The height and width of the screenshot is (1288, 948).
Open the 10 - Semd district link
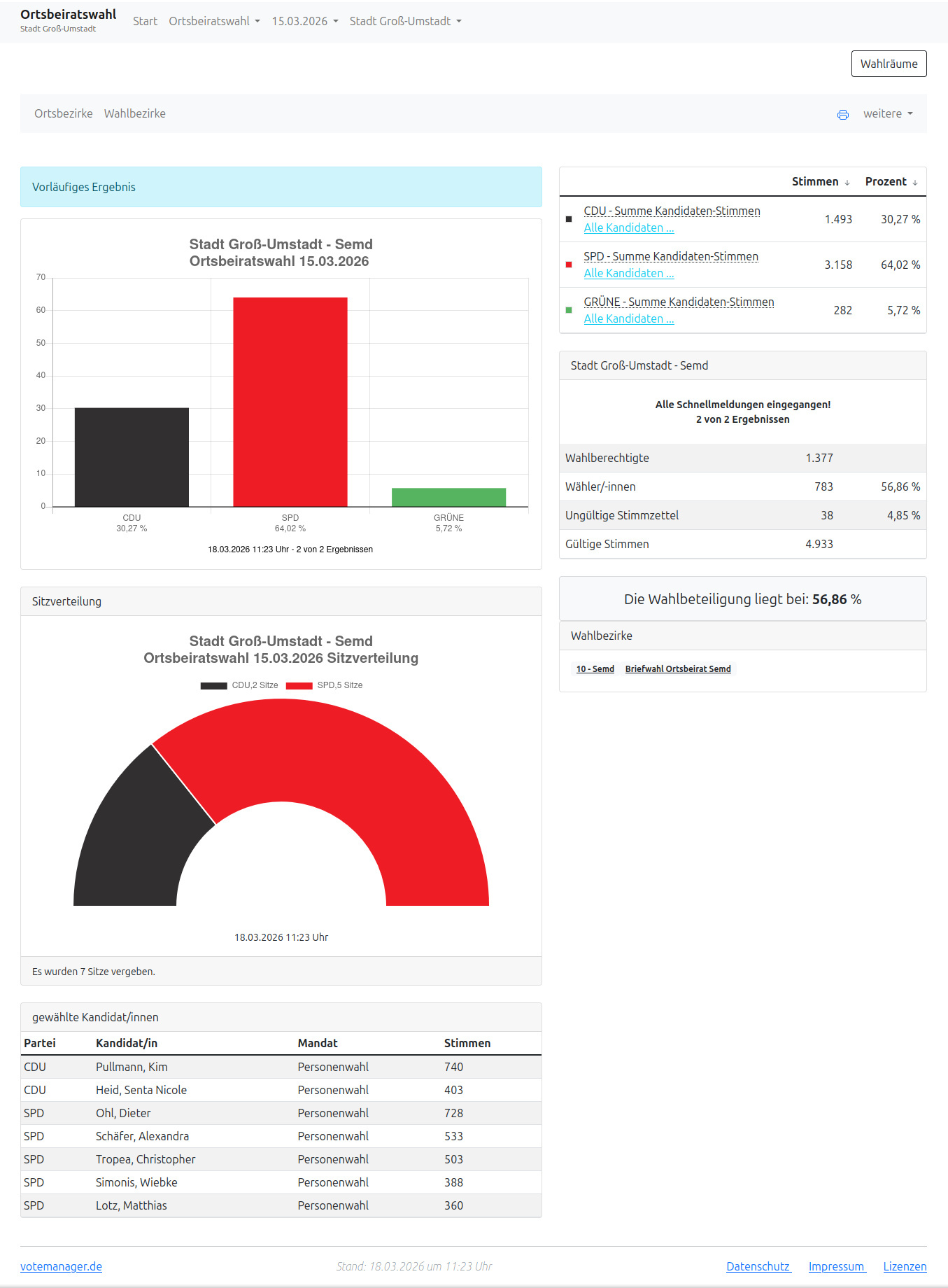click(x=595, y=669)
